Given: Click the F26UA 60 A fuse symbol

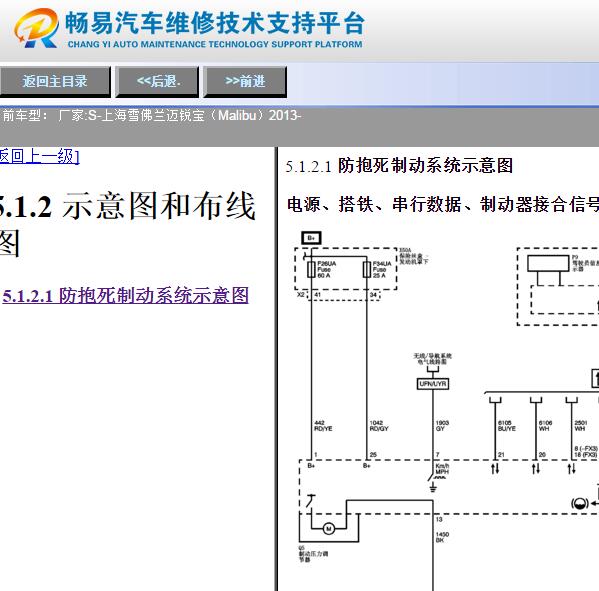Looking at the screenshot, I should tap(311, 269).
